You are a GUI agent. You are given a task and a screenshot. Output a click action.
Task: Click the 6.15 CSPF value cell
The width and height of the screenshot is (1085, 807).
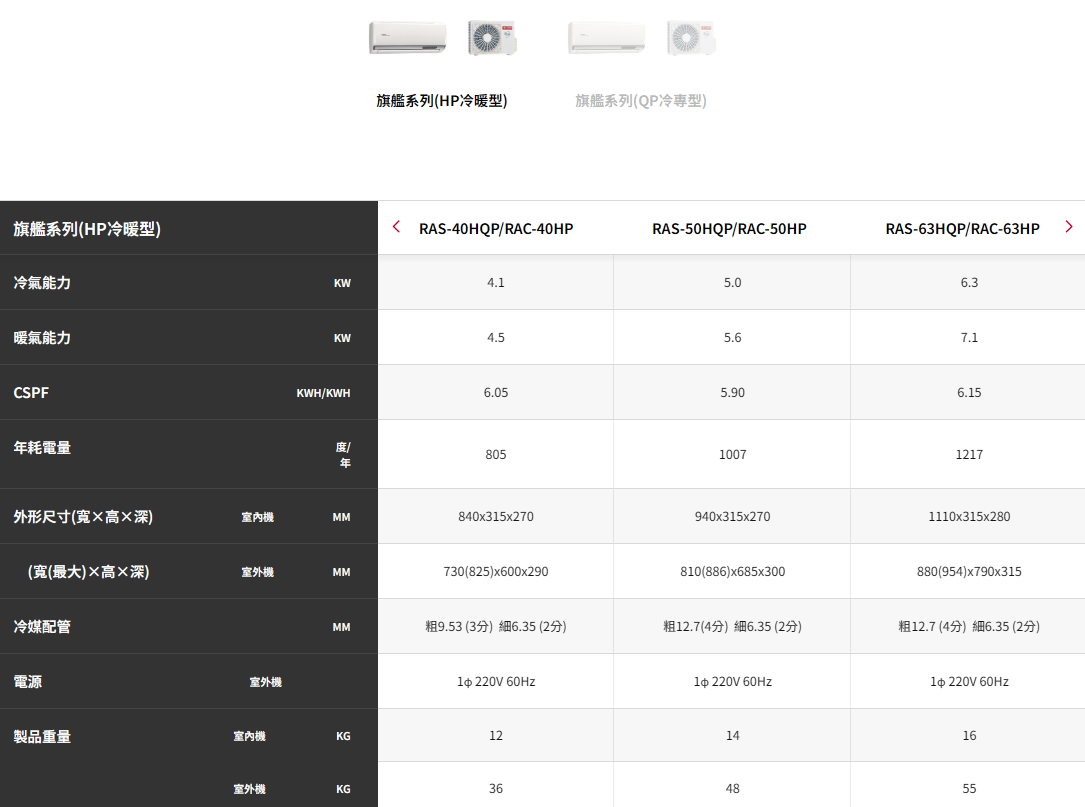tap(968, 393)
